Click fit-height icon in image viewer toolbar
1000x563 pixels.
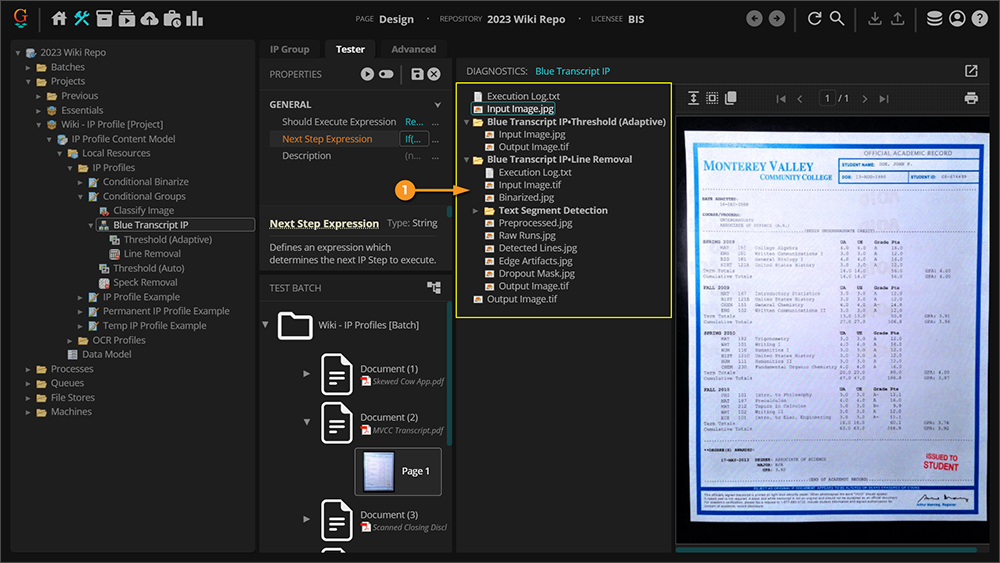[x=693, y=98]
